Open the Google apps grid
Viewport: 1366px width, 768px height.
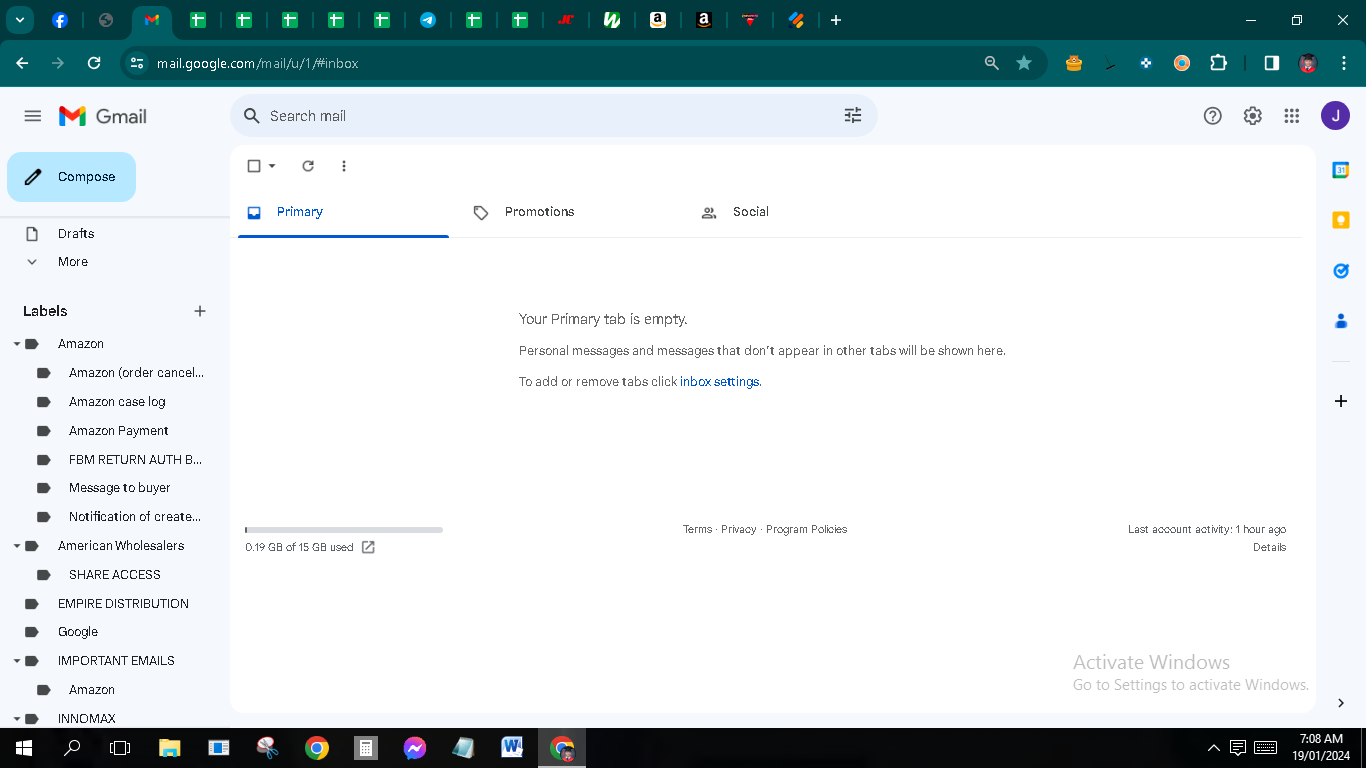[1292, 116]
